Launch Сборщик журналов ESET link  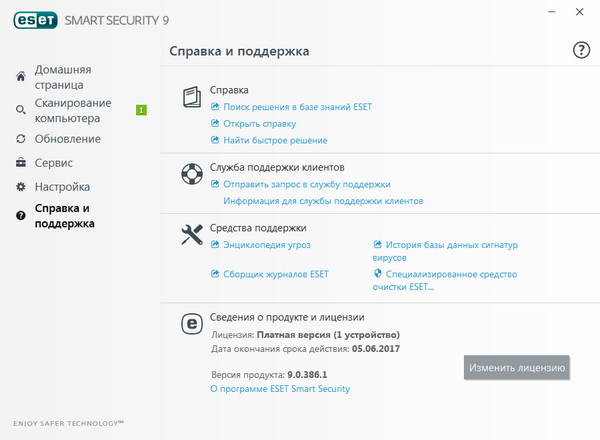coord(275,273)
